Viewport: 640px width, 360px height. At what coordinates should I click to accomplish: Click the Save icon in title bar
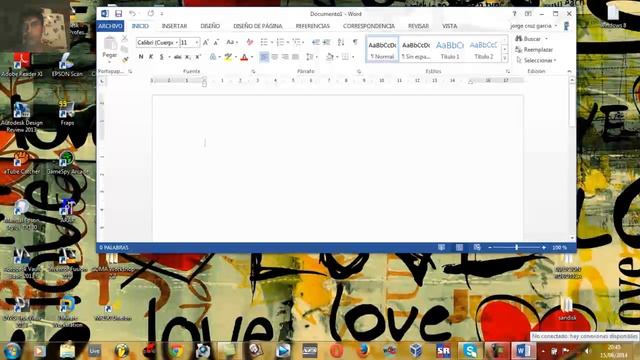tap(118, 14)
